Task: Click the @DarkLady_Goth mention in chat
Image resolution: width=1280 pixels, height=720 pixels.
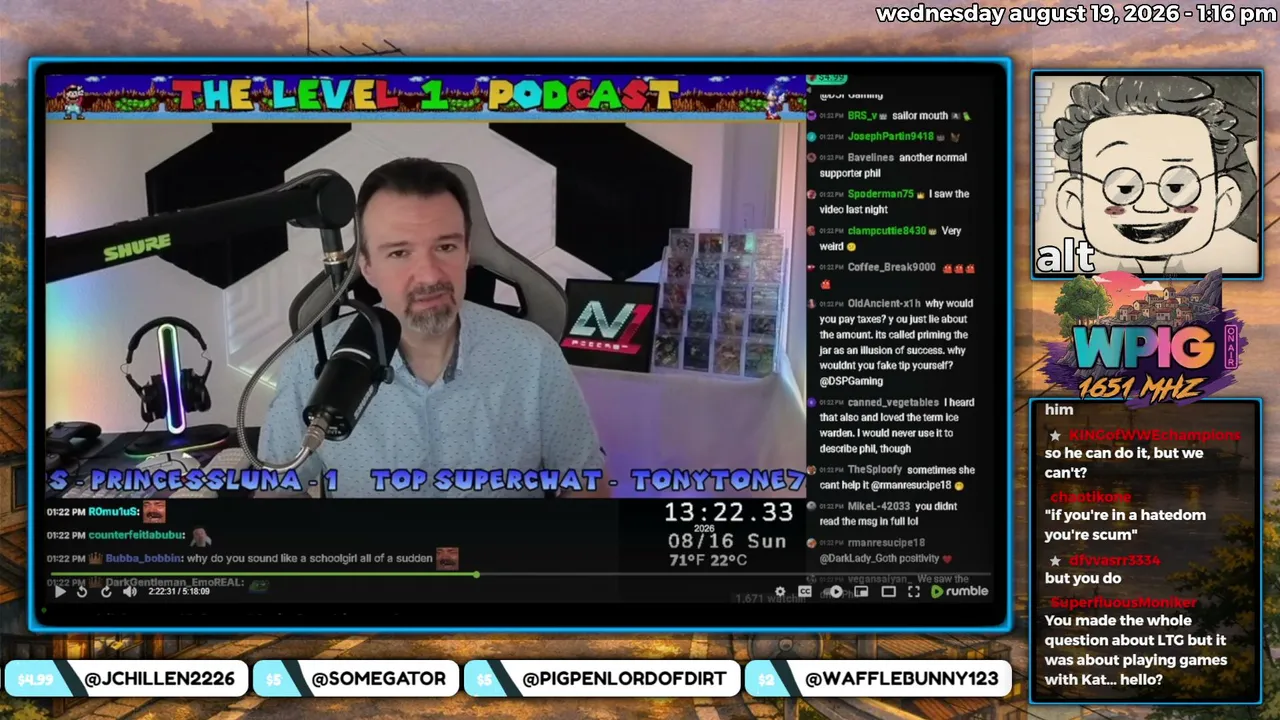Action: [858, 559]
